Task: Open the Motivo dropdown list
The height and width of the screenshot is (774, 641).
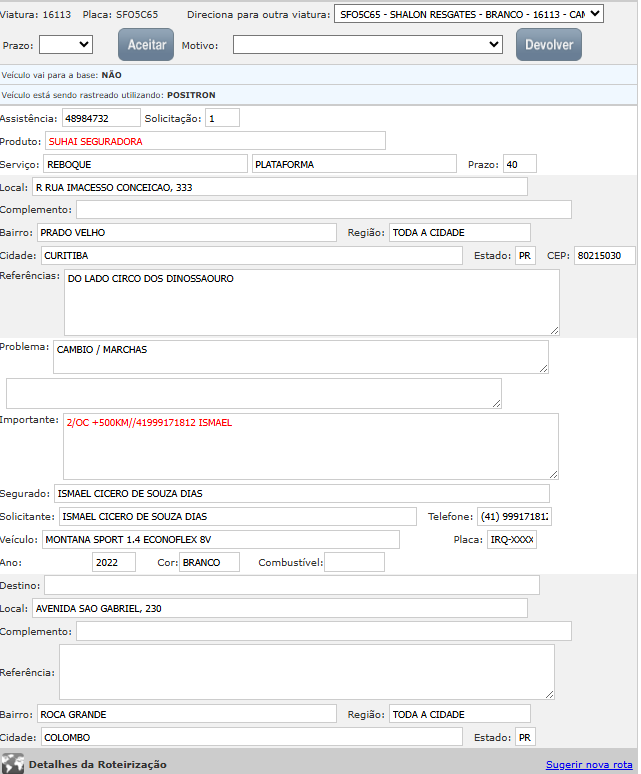Action: (x=368, y=45)
